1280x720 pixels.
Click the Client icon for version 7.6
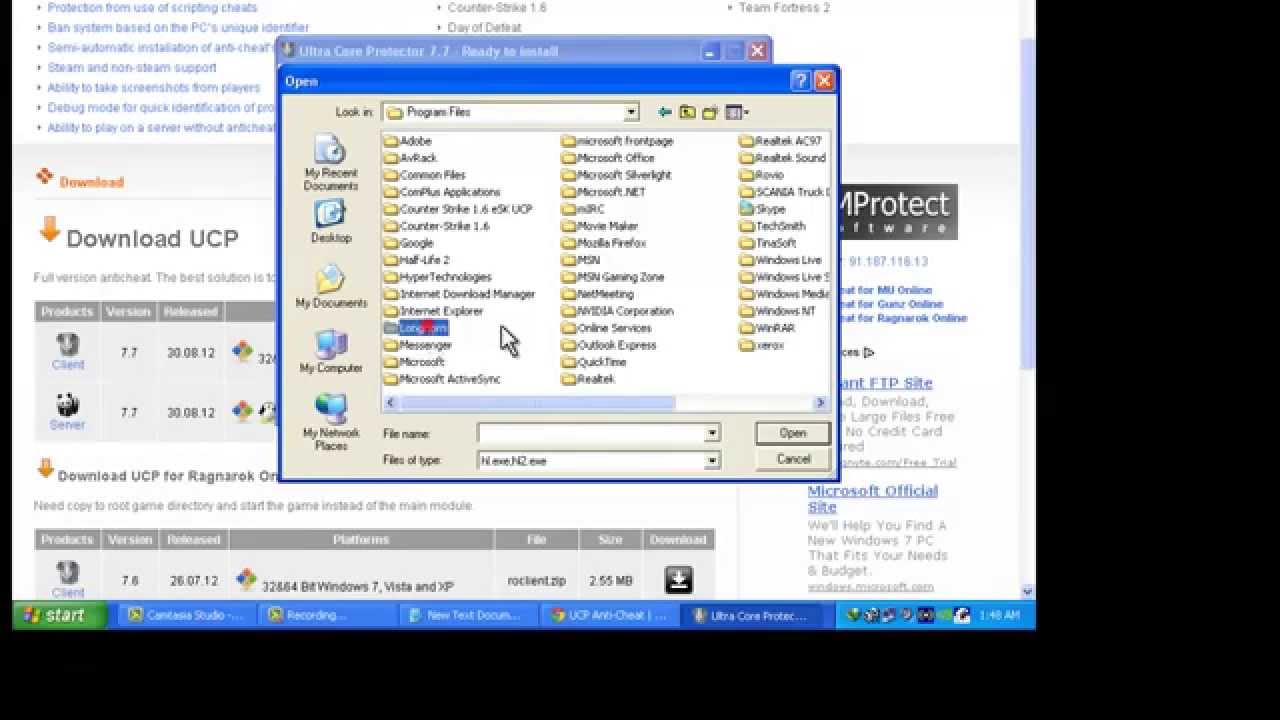point(68,573)
